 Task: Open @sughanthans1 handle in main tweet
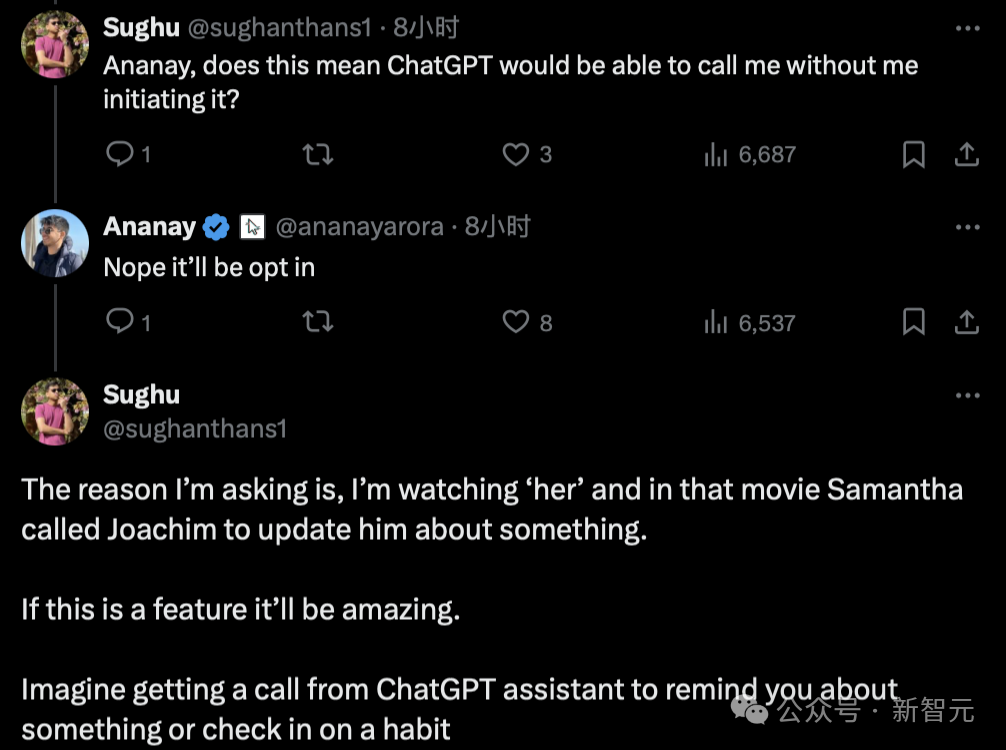(x=194, y=429)
